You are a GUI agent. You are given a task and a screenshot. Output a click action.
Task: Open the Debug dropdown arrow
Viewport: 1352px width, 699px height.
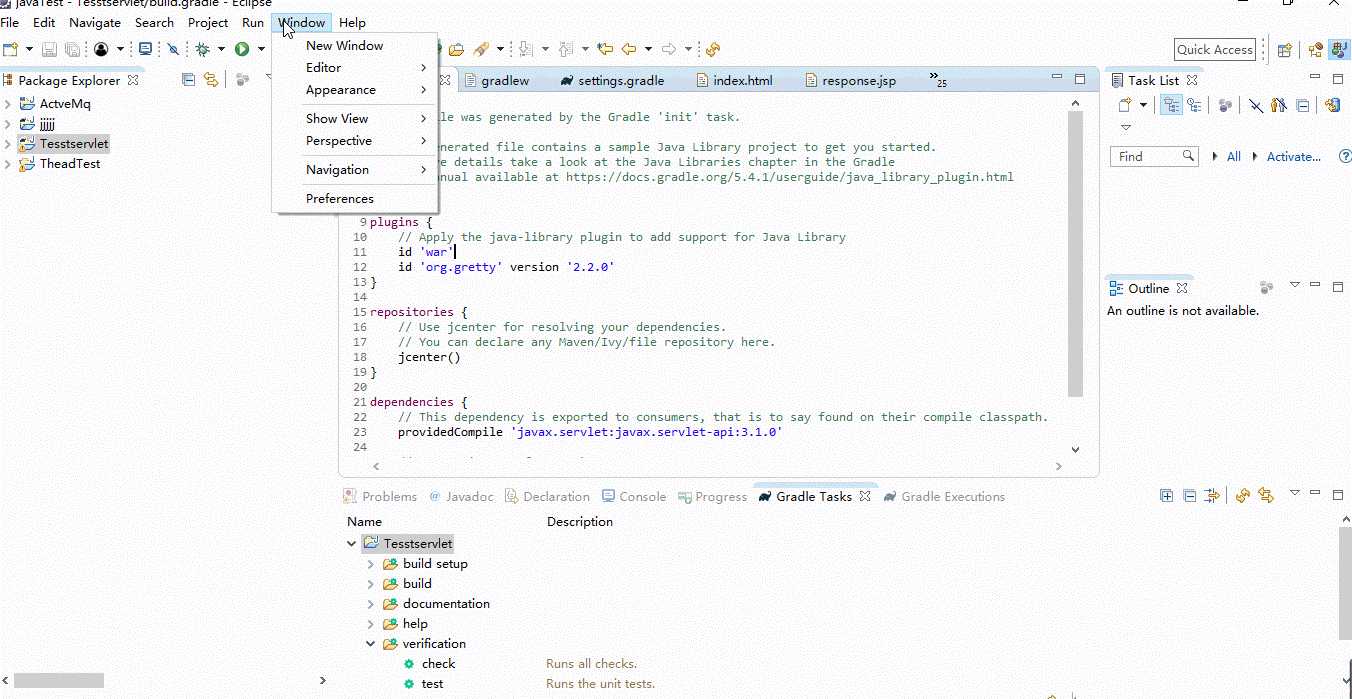[221, 49]
